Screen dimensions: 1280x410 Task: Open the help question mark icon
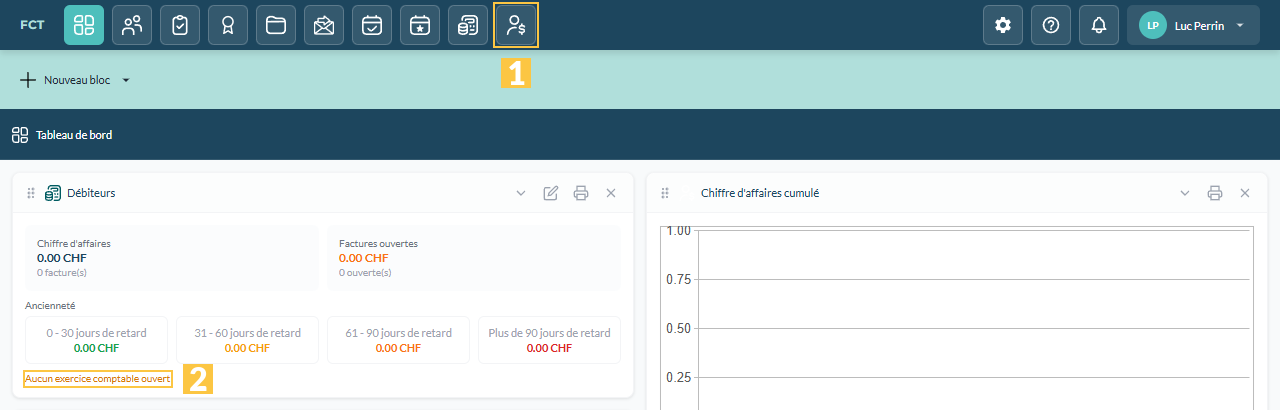click(1051, 25)
